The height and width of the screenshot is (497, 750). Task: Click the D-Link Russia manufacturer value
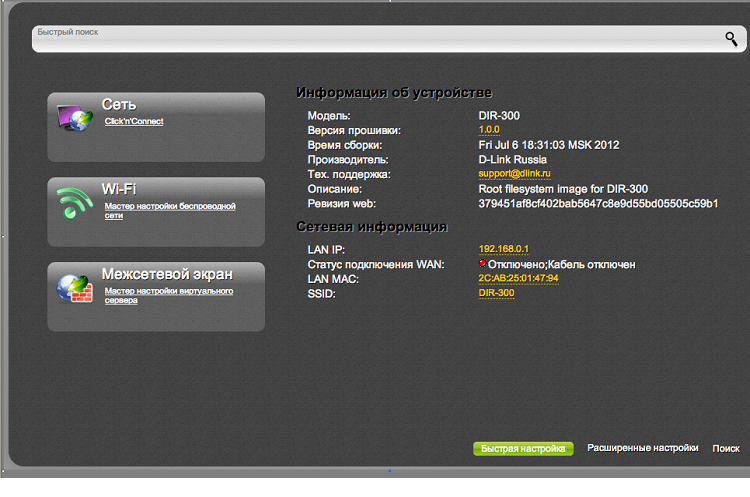tap(512, 159)
